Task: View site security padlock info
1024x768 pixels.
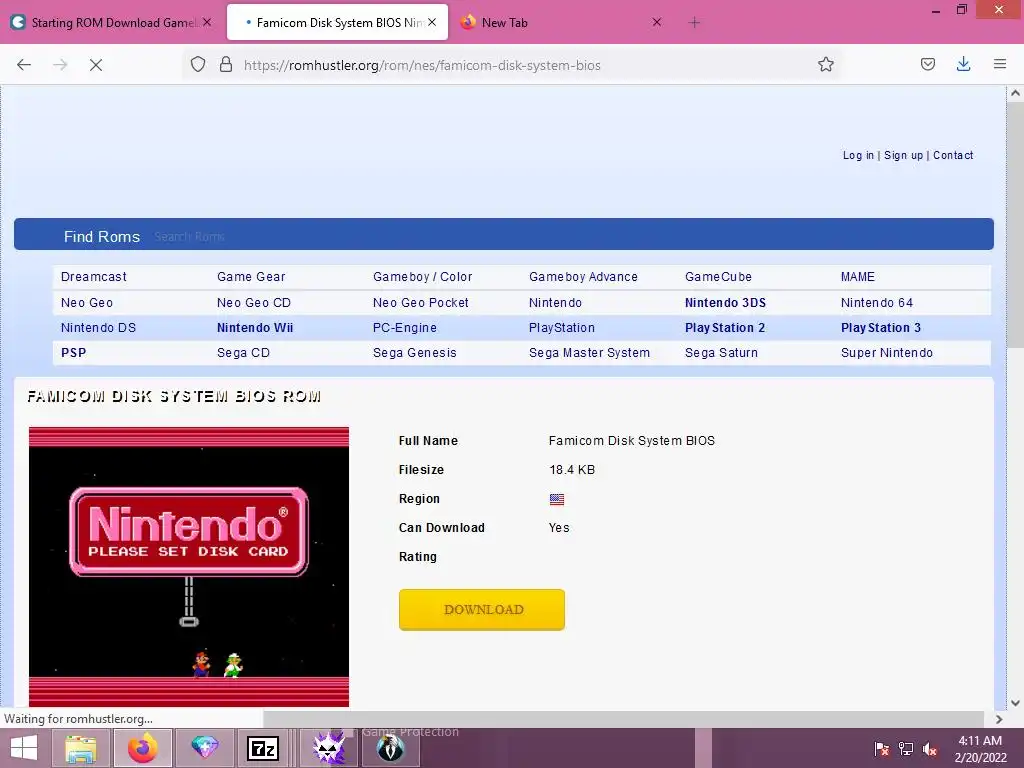Action: (226, 65)
